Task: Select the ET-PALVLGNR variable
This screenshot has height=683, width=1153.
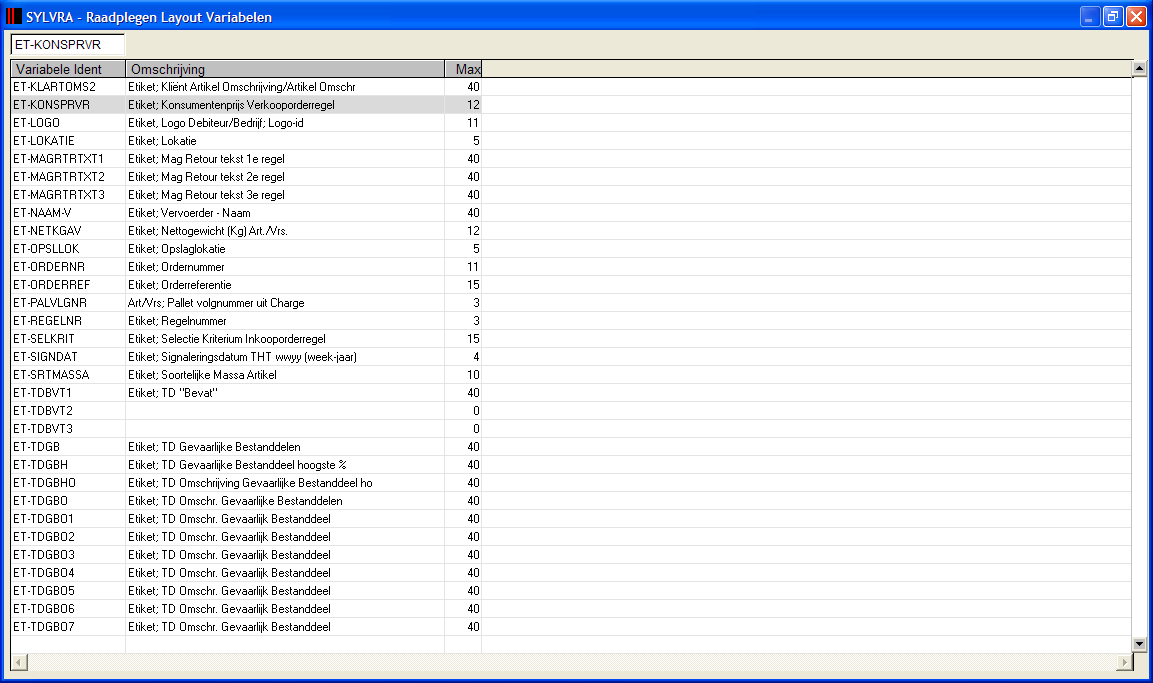Action: tap(50, 303)
